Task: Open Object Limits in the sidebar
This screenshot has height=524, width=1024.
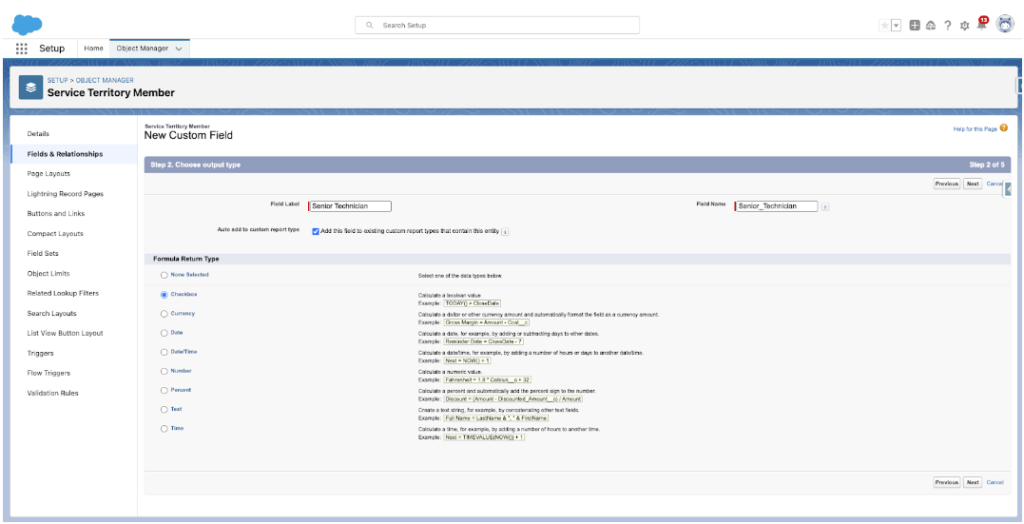Action: (x=48, y=274)
